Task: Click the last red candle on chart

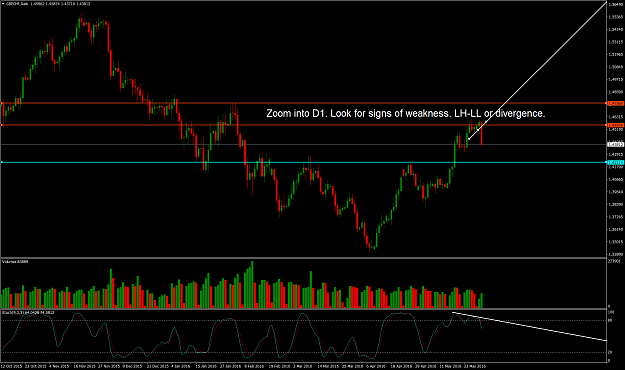Action: coord(482,134)
